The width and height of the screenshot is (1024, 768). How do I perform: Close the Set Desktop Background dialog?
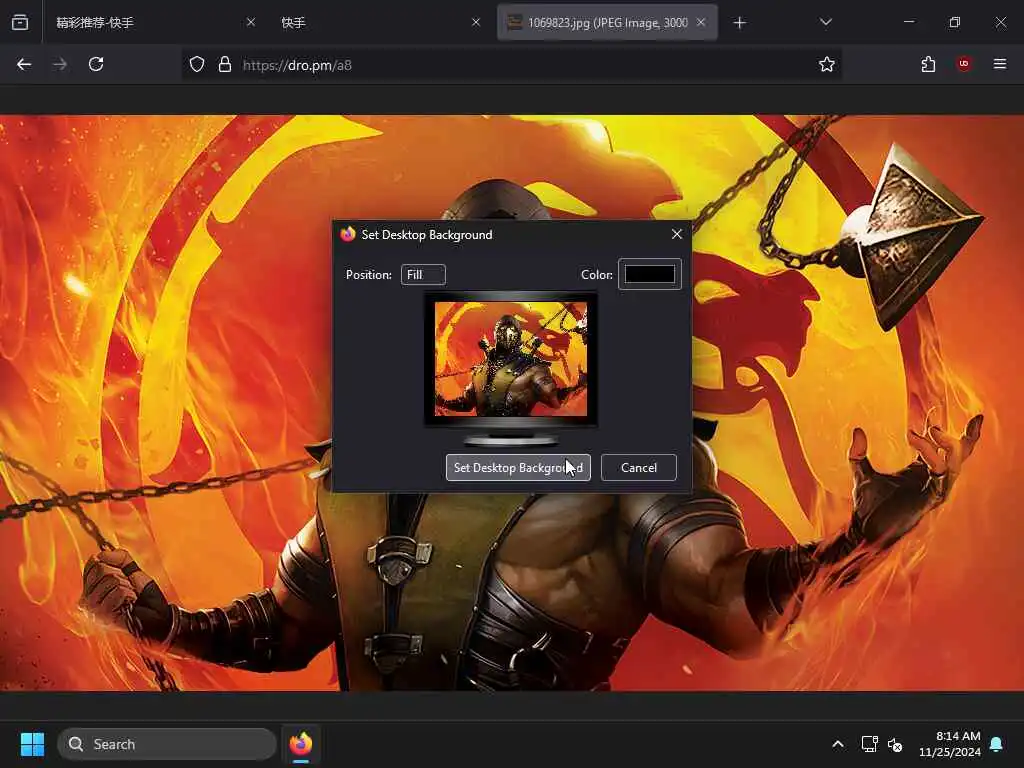[x=677, y=234]
